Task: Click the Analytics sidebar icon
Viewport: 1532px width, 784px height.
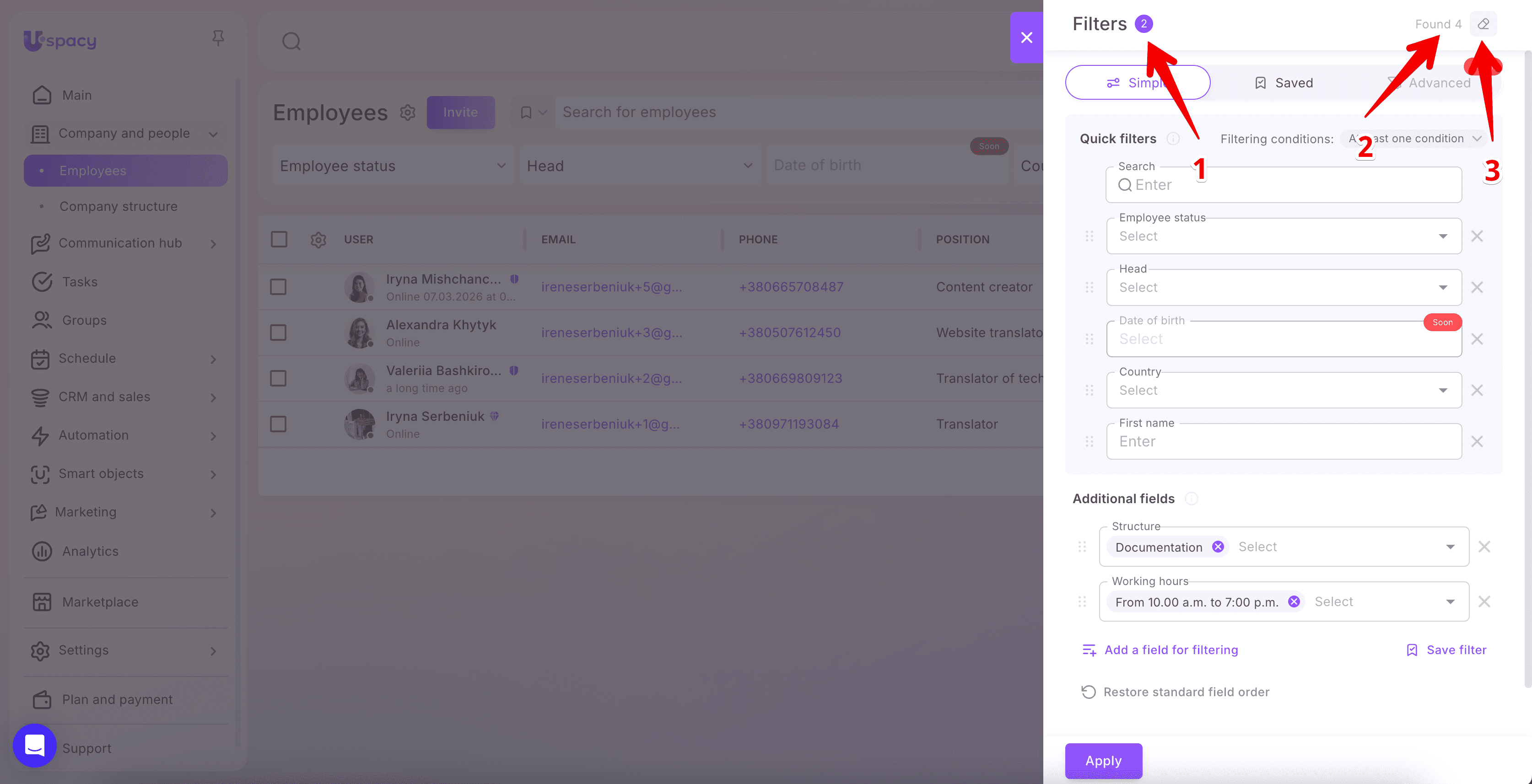Action: [42, 551]
